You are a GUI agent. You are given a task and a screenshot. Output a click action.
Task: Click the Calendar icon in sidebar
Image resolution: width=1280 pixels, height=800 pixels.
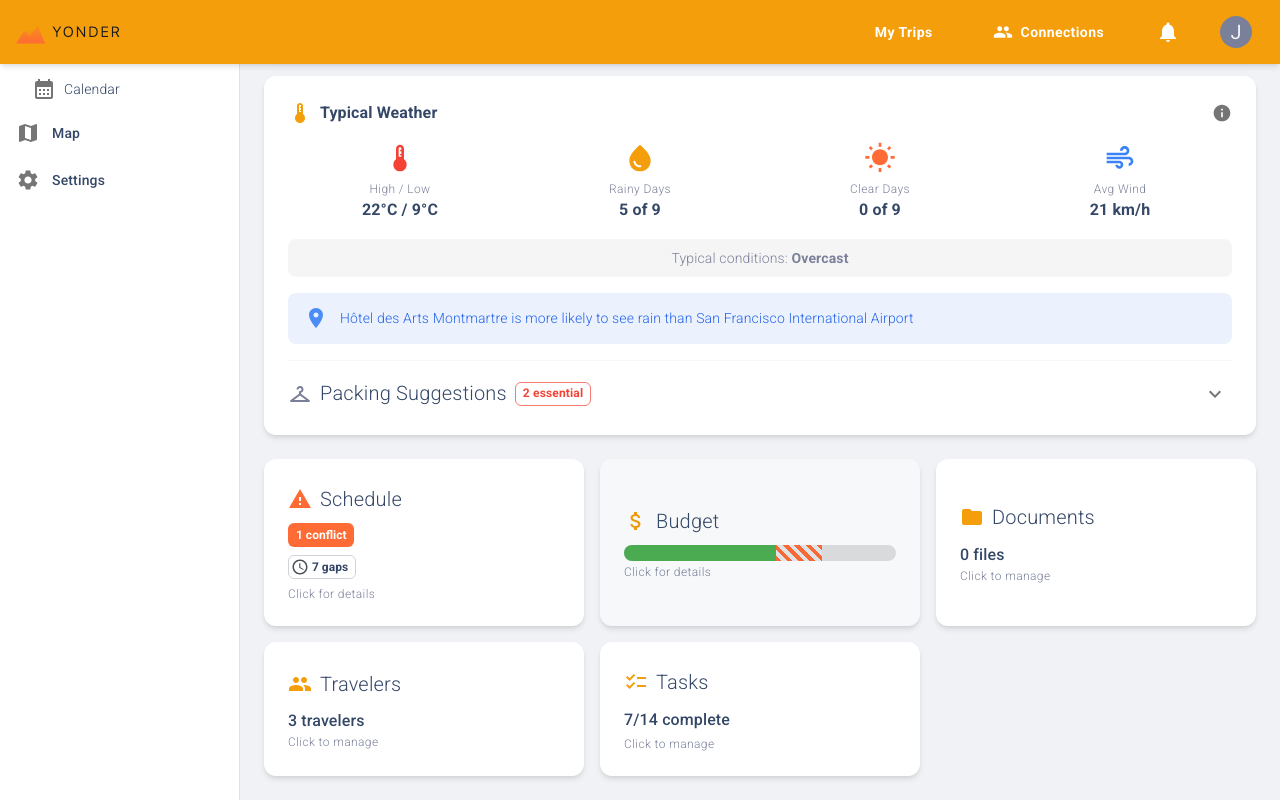[x=44, y=89]
